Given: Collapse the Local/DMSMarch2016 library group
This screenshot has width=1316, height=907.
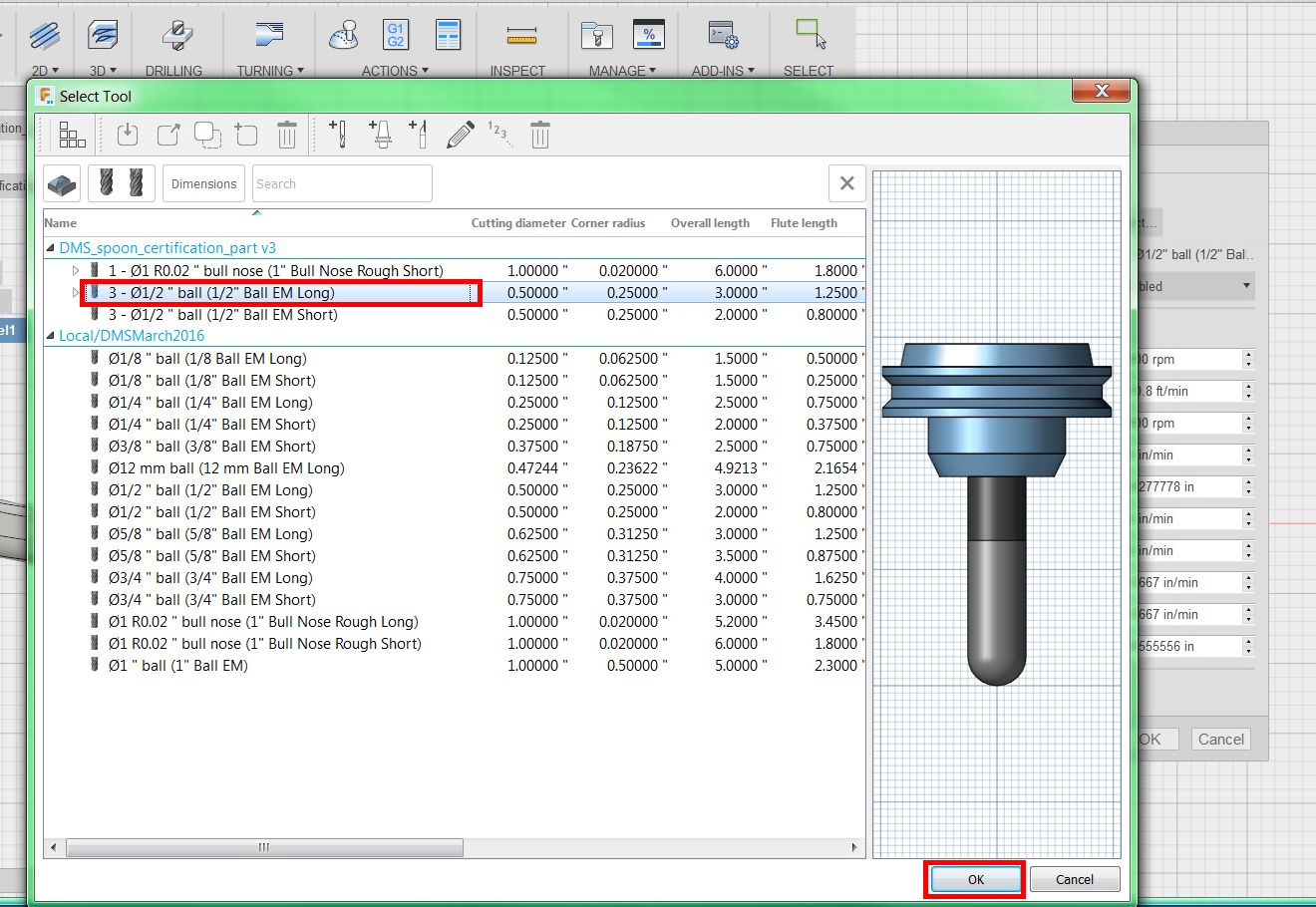Looking at the screenshot, I should (x=51, y=336).
